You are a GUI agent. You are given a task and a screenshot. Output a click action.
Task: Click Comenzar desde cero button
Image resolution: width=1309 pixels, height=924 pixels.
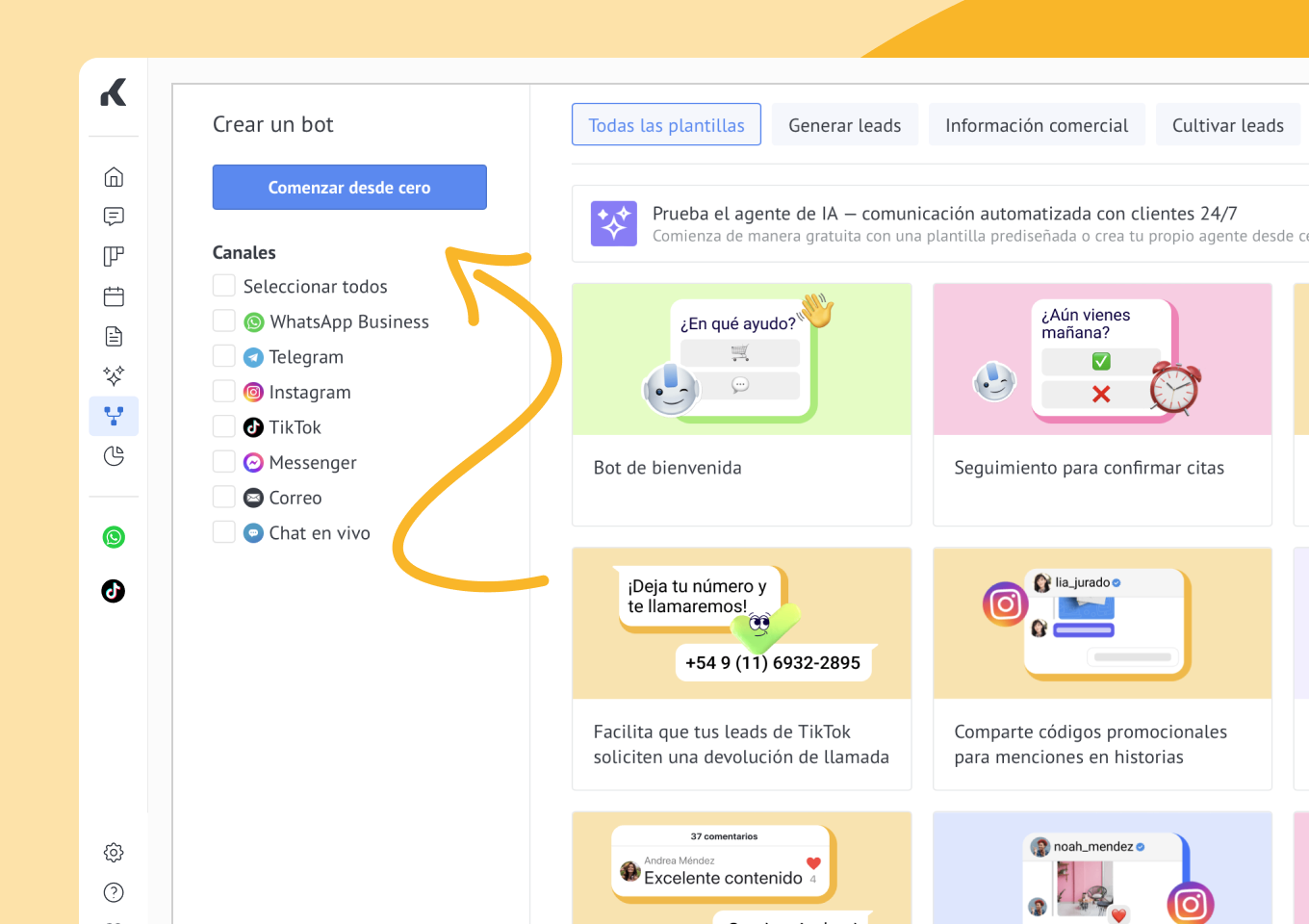click(349, 187)
